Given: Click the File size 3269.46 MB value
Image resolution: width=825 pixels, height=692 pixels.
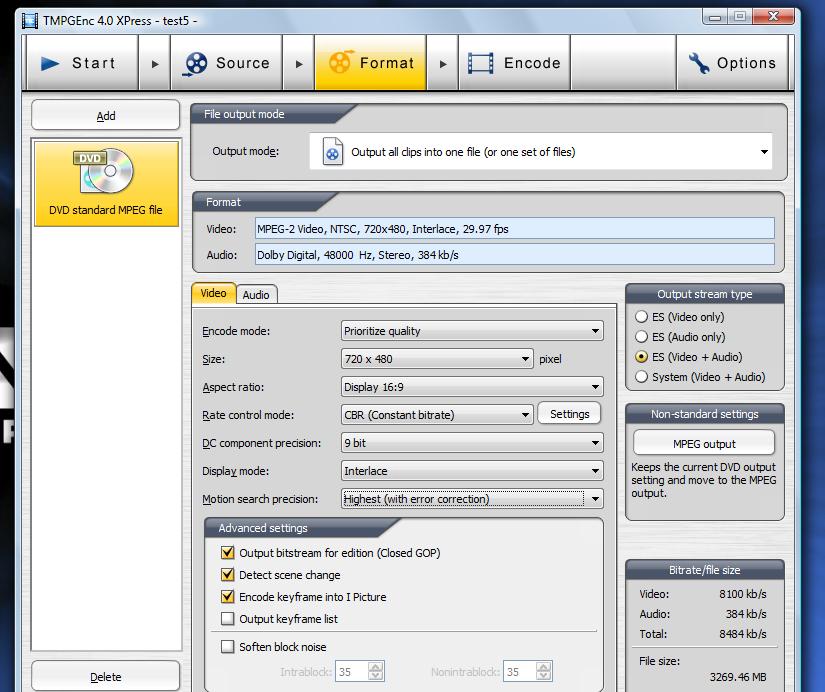Looking at the screenshot, I should 738,677.
